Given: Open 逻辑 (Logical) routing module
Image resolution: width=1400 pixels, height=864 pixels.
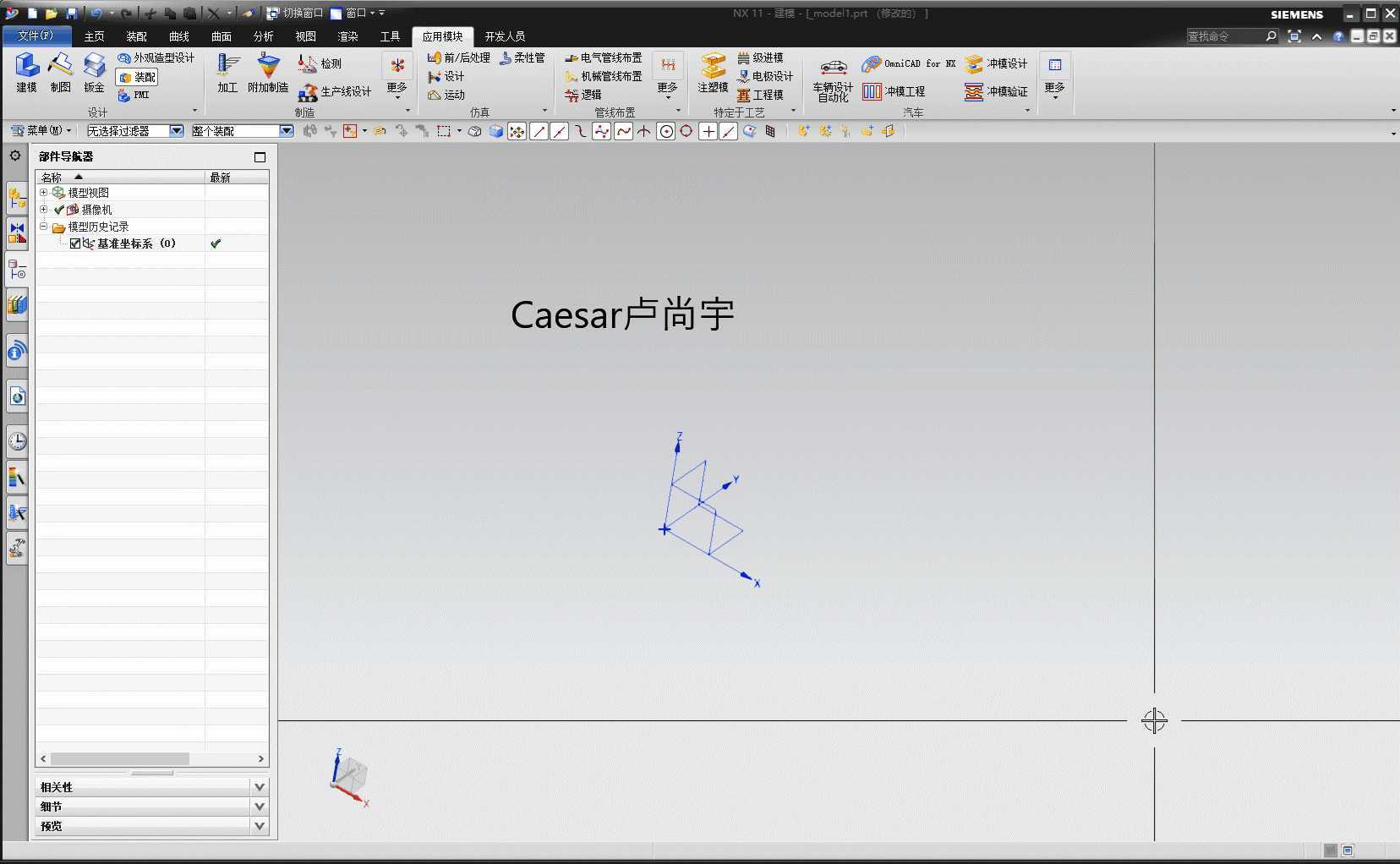Looking at the screenshot, I should (x=583, y=95).
